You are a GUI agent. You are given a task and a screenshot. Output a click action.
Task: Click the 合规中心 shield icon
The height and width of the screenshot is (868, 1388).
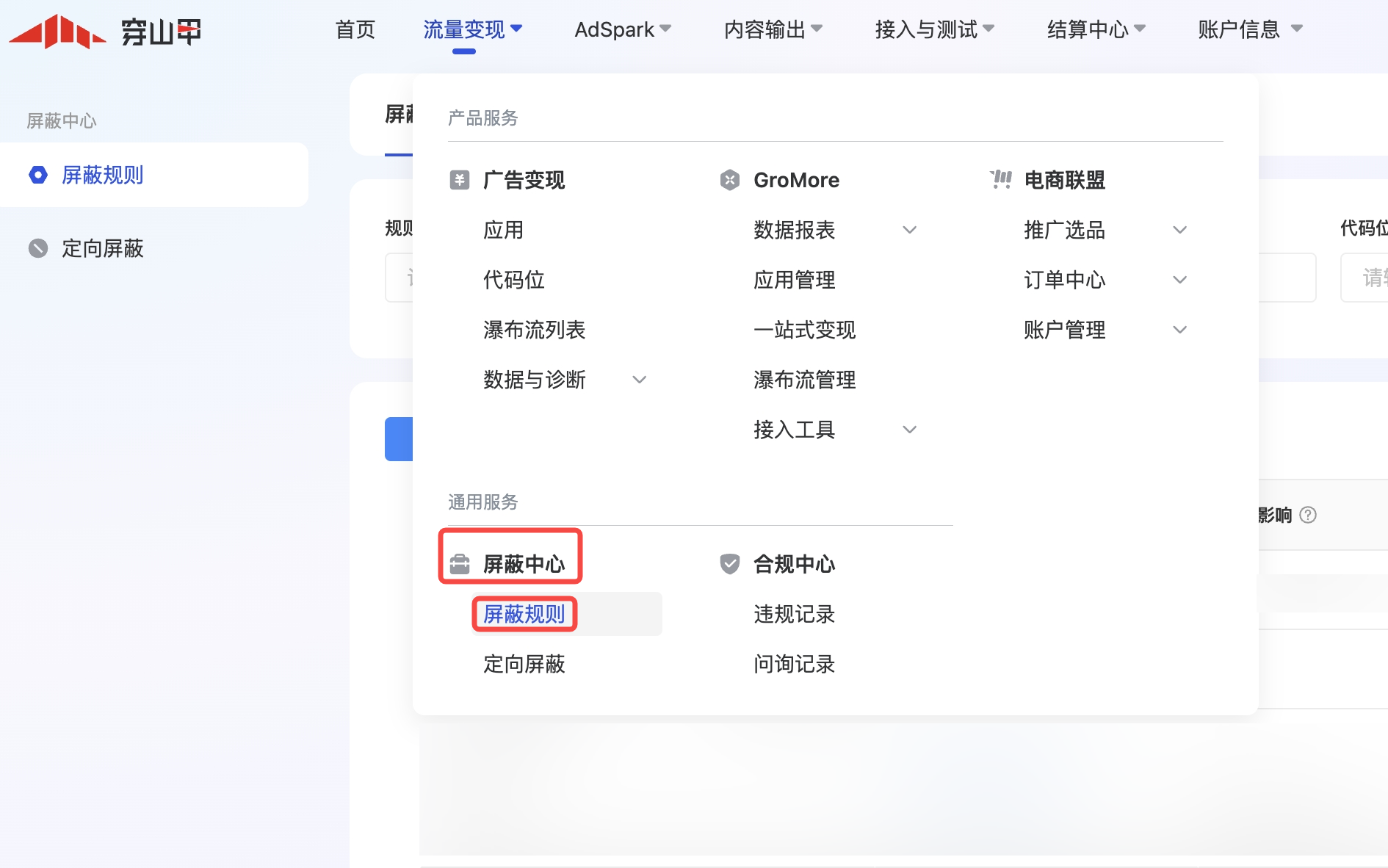[x=729, y=564]
